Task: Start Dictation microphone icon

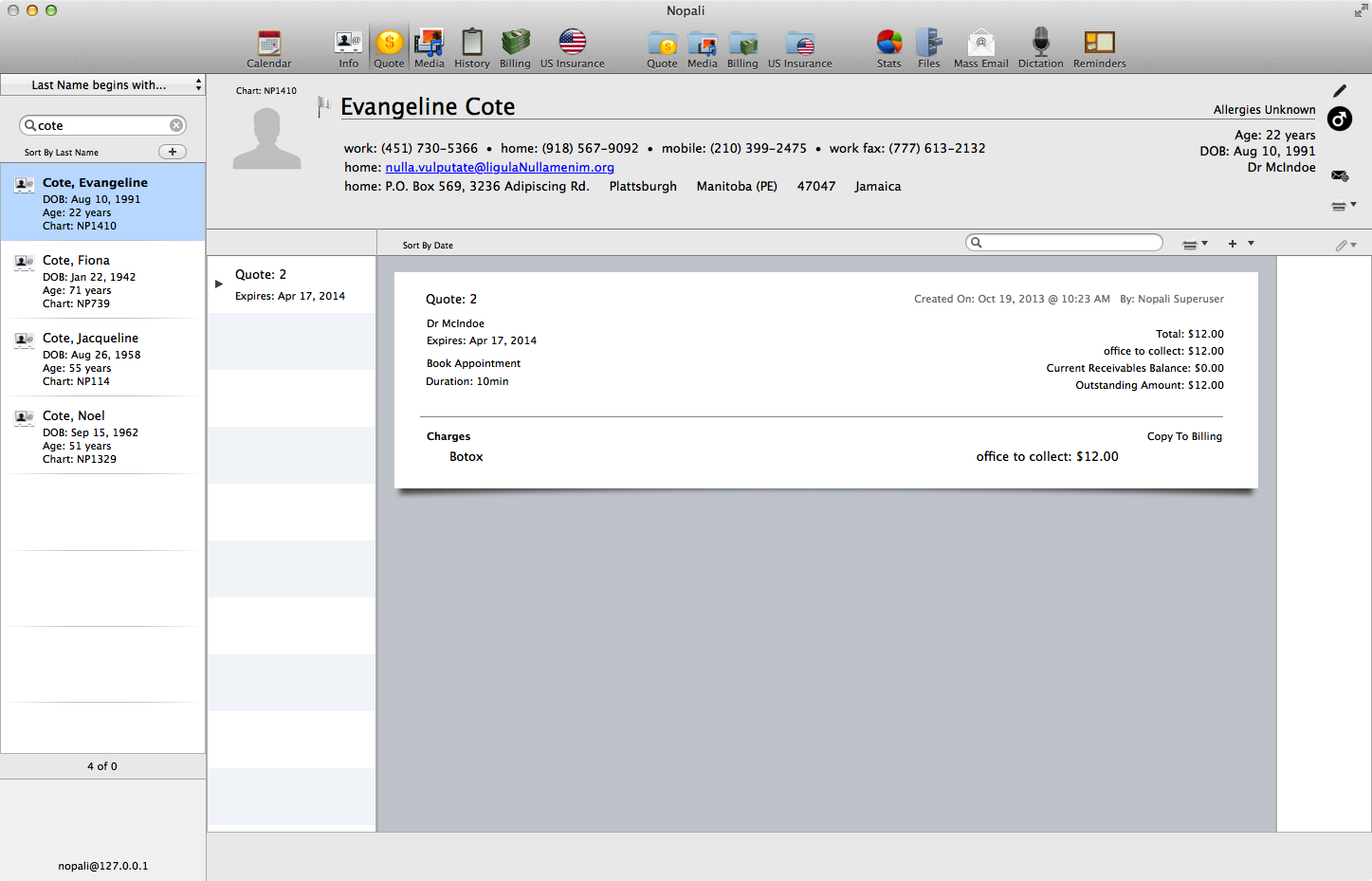Action: coord(1040,48)
